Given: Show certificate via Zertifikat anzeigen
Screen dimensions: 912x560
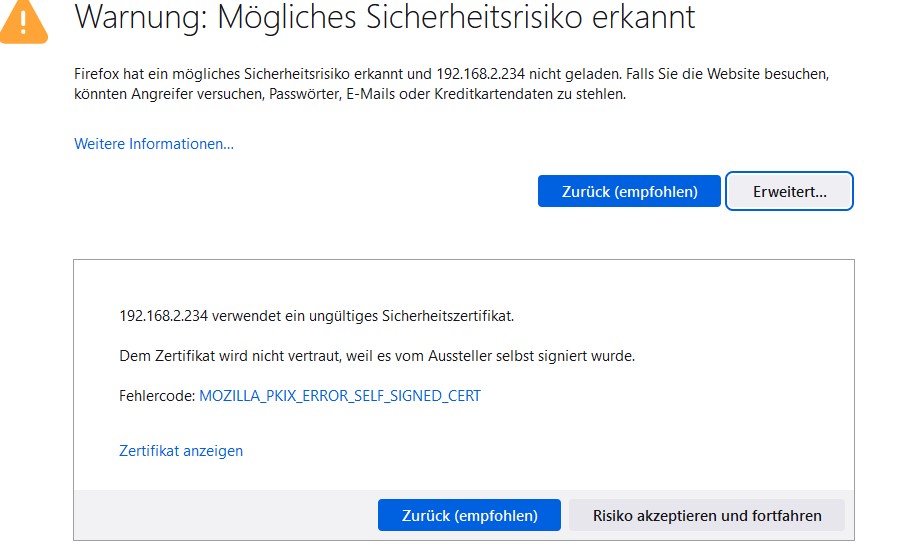Looking at the screenshot, I should pyautogui.click(x=181, y=451).
